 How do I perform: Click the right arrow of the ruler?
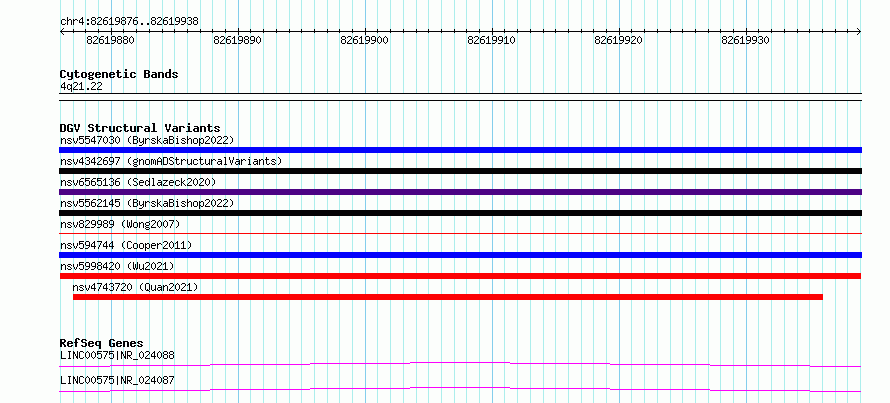pos(859,32)
